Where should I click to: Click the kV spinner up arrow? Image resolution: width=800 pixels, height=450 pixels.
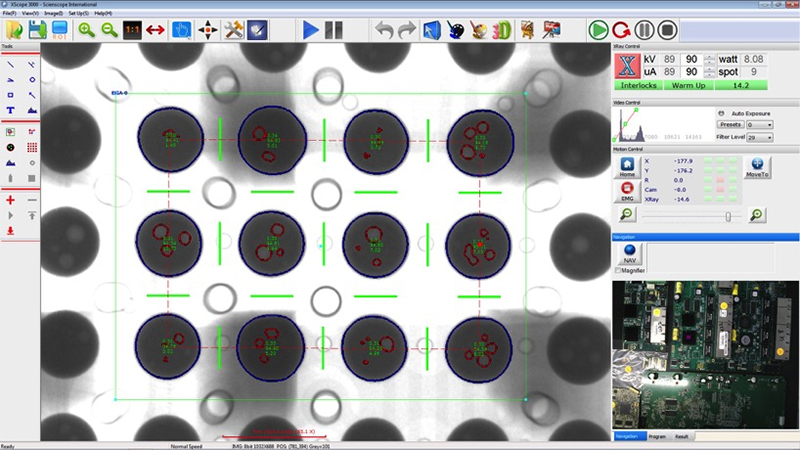[709, 56]
